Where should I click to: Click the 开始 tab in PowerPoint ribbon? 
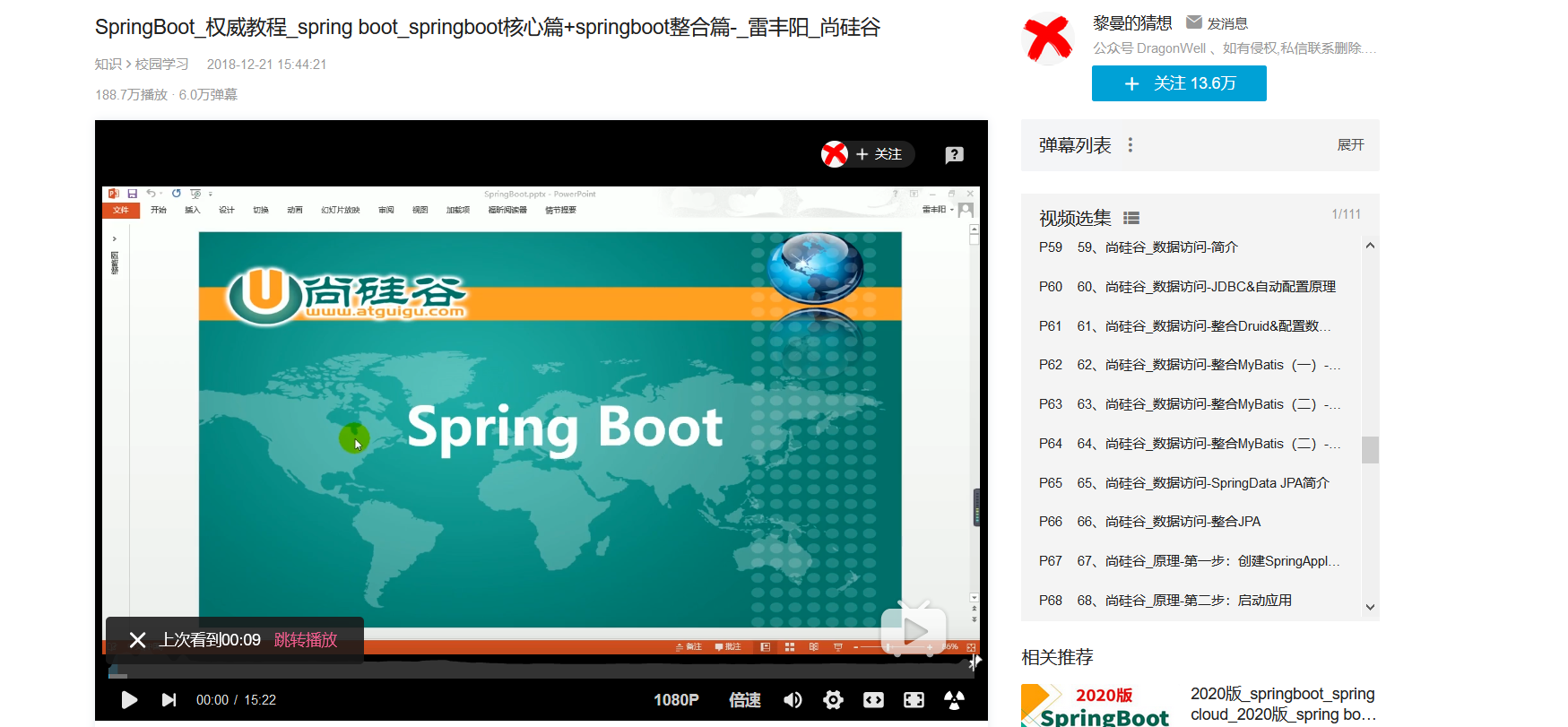[x=159, y=210]
